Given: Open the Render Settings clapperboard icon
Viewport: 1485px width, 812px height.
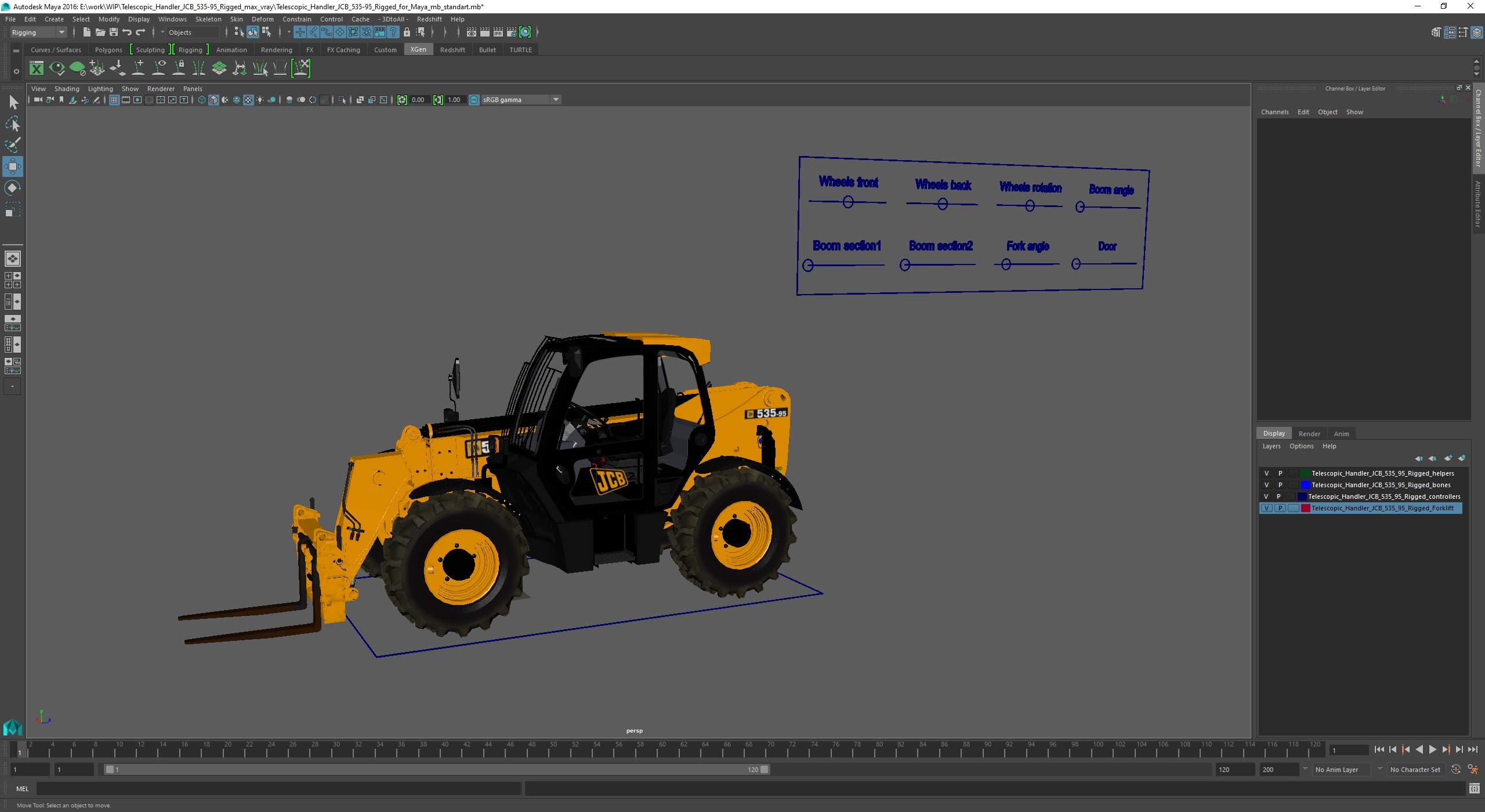Looking at the screenshot, I should click(512, 32).
